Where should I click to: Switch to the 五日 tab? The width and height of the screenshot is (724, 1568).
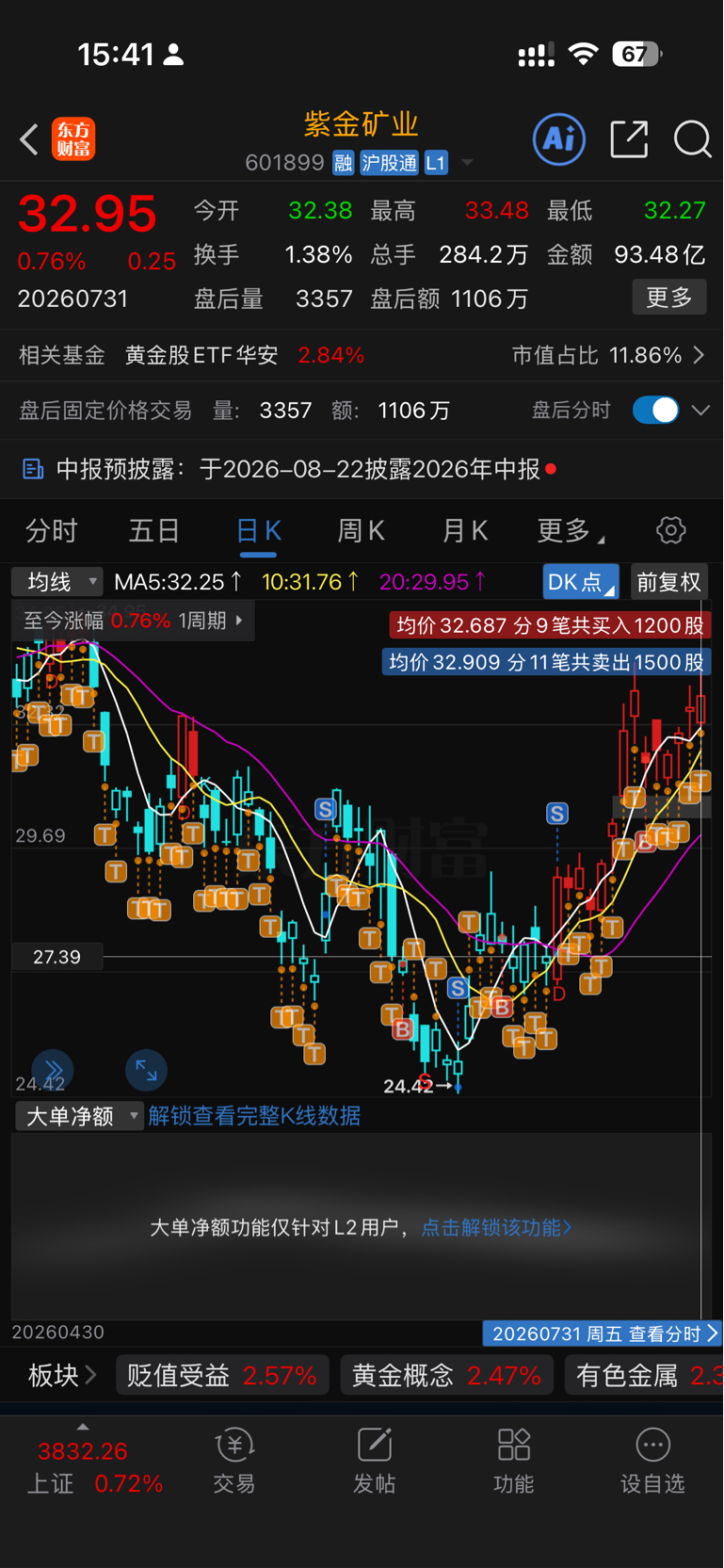[154, 531]
